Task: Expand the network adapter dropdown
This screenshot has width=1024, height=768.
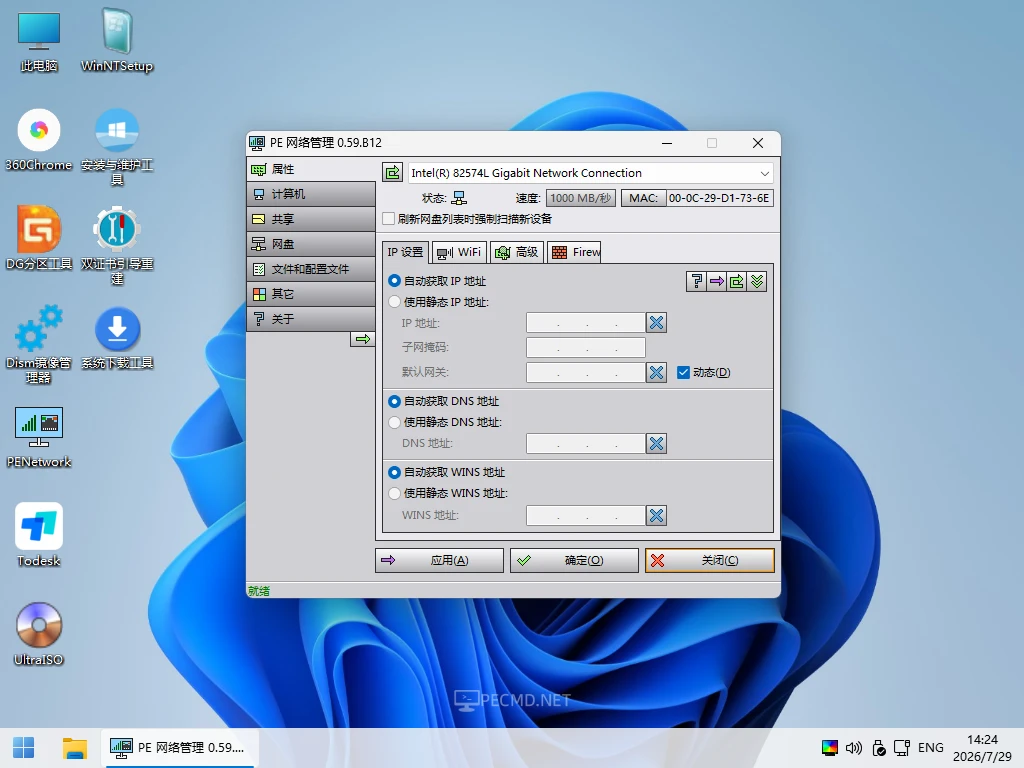Action: [x=764, y=173]
